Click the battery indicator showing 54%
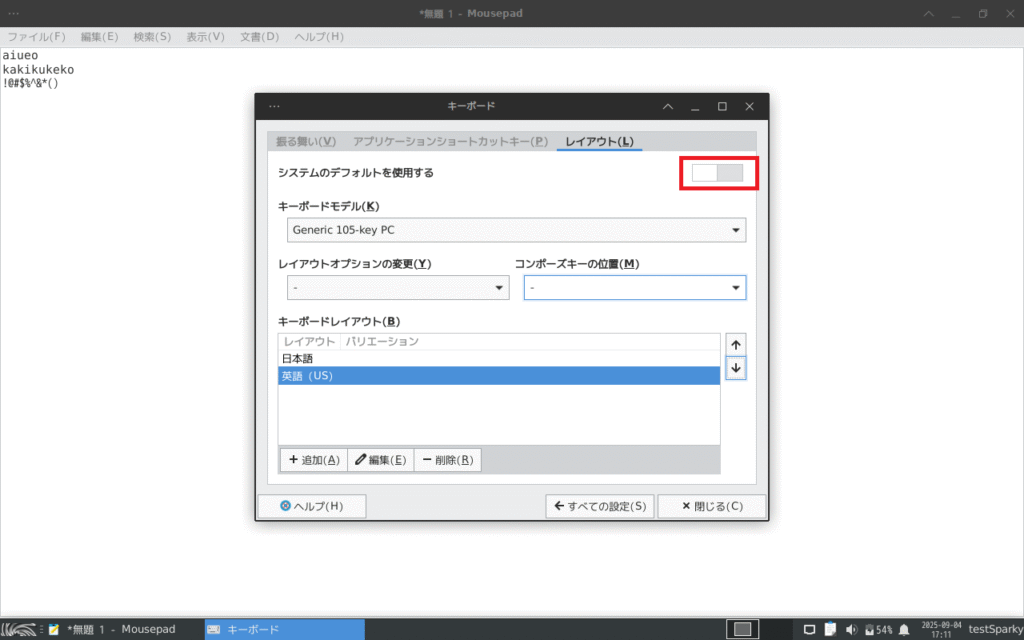 (877, 629)
